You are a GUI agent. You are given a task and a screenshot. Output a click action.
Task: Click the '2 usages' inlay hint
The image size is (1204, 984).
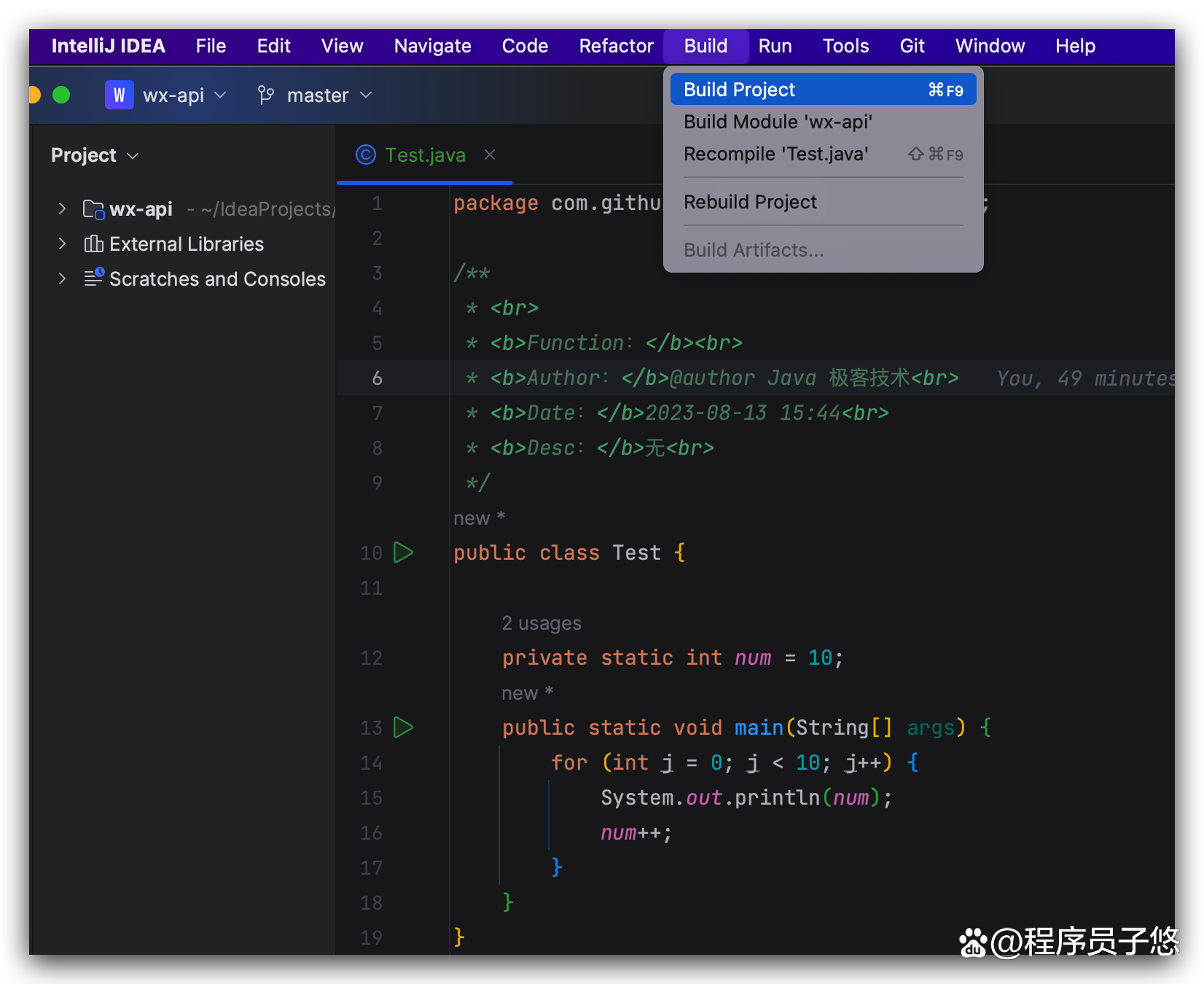542,623
